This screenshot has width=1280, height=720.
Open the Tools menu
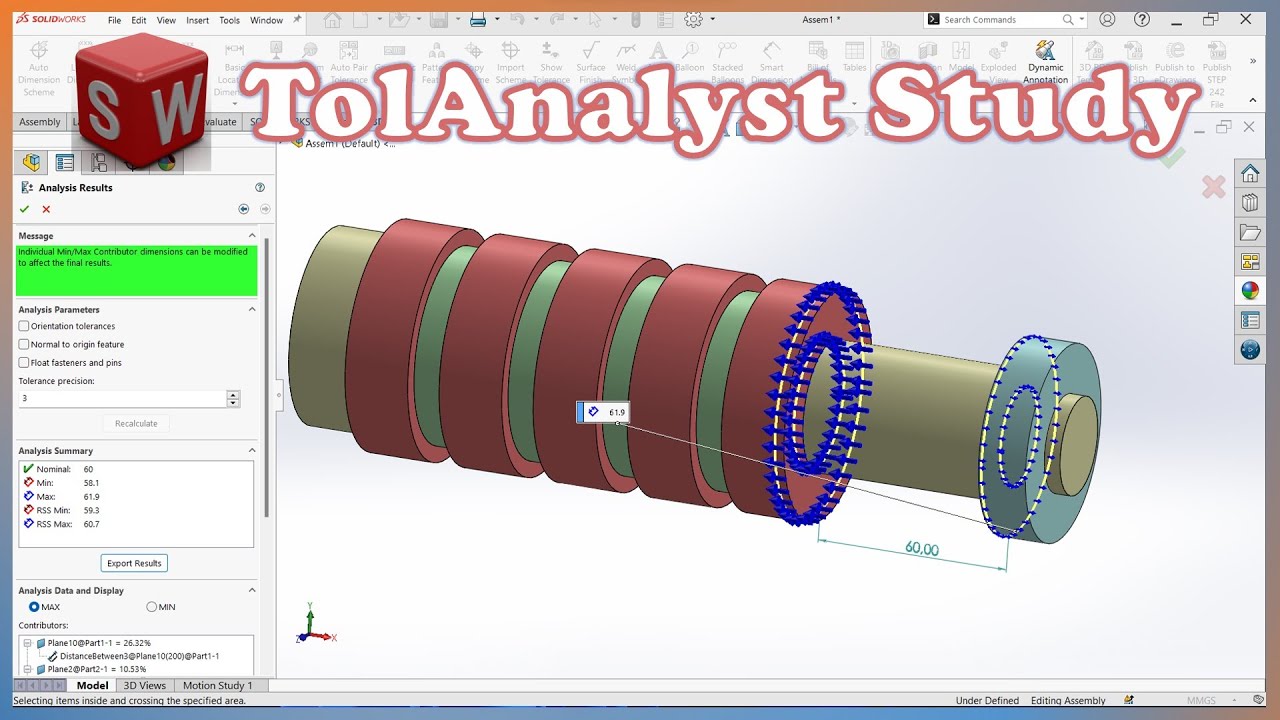[x=229, y=20]
